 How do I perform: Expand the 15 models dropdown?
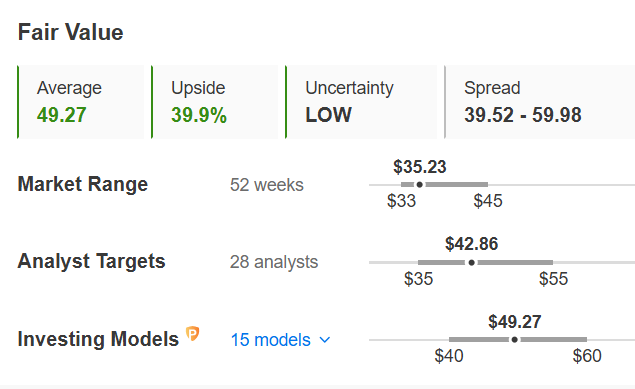(281, 340)
